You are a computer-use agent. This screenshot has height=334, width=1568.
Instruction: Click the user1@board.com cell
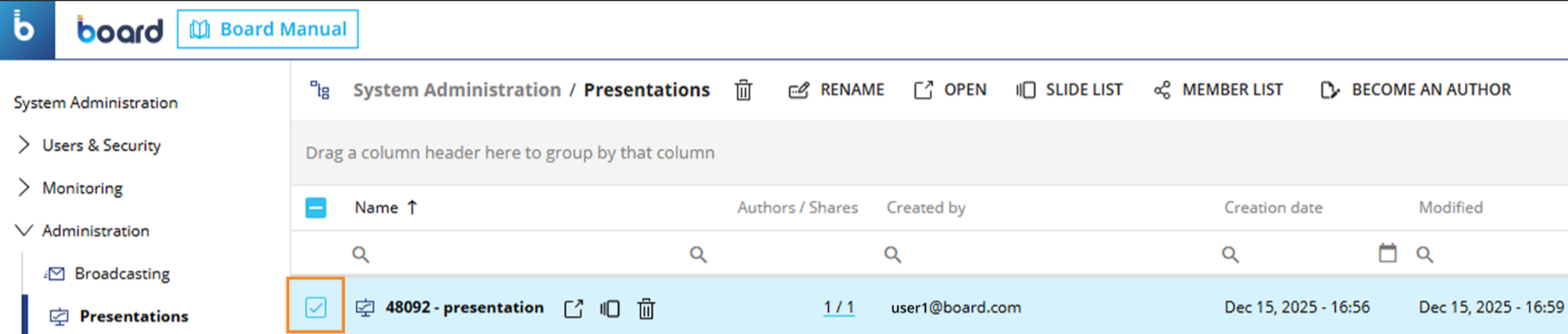pyautogui.click(x=956, y=308)
